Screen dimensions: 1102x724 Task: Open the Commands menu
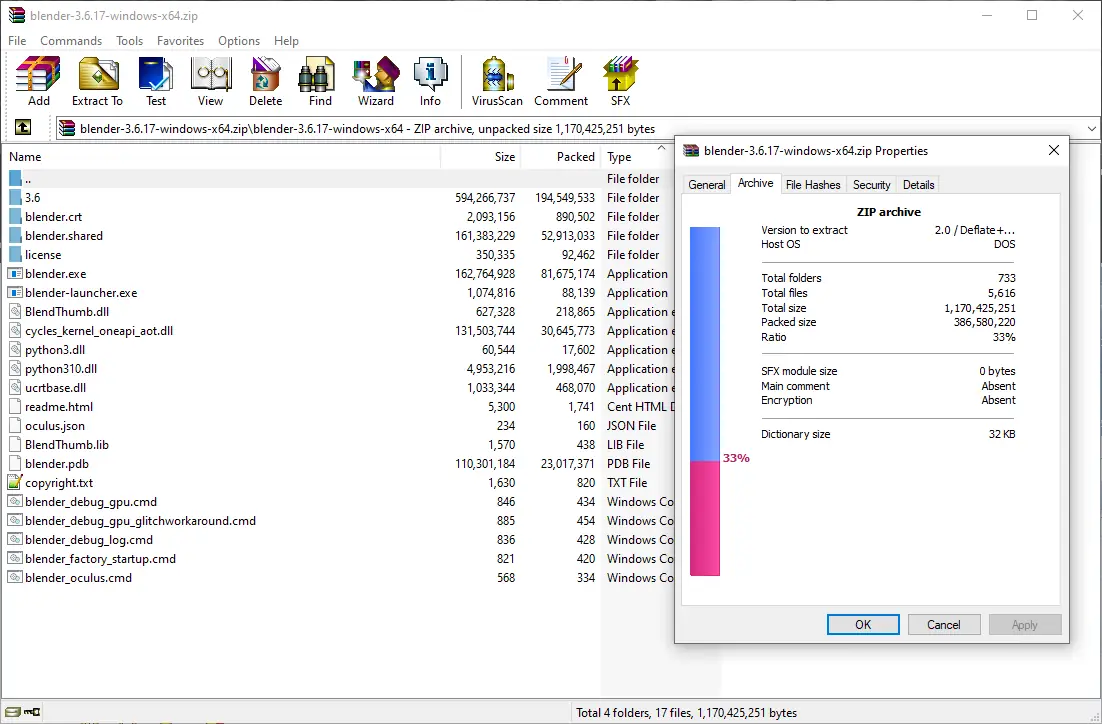coord(71,41)
